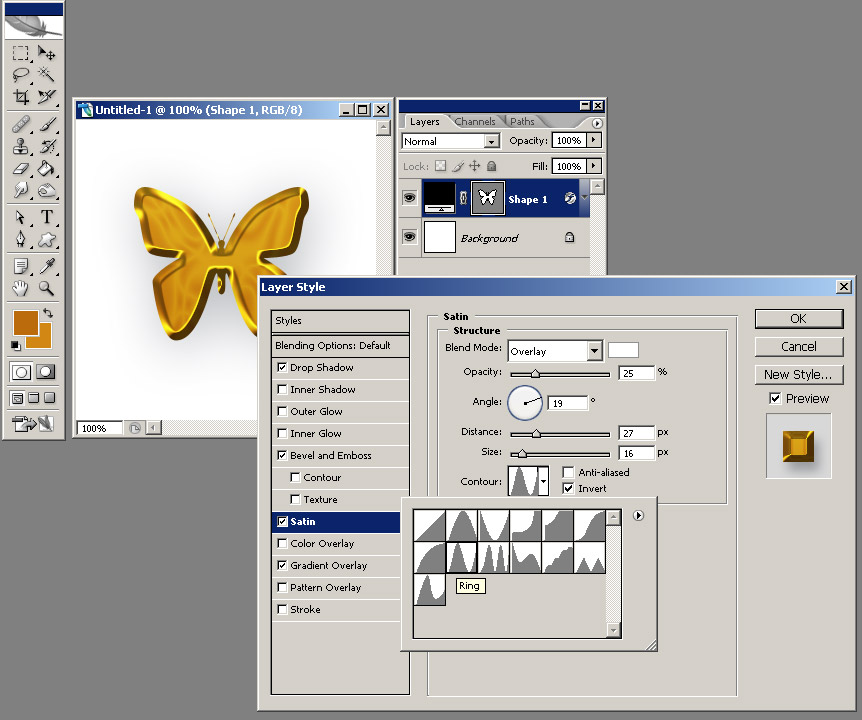Select the Path Selection tool

[20, 217]
